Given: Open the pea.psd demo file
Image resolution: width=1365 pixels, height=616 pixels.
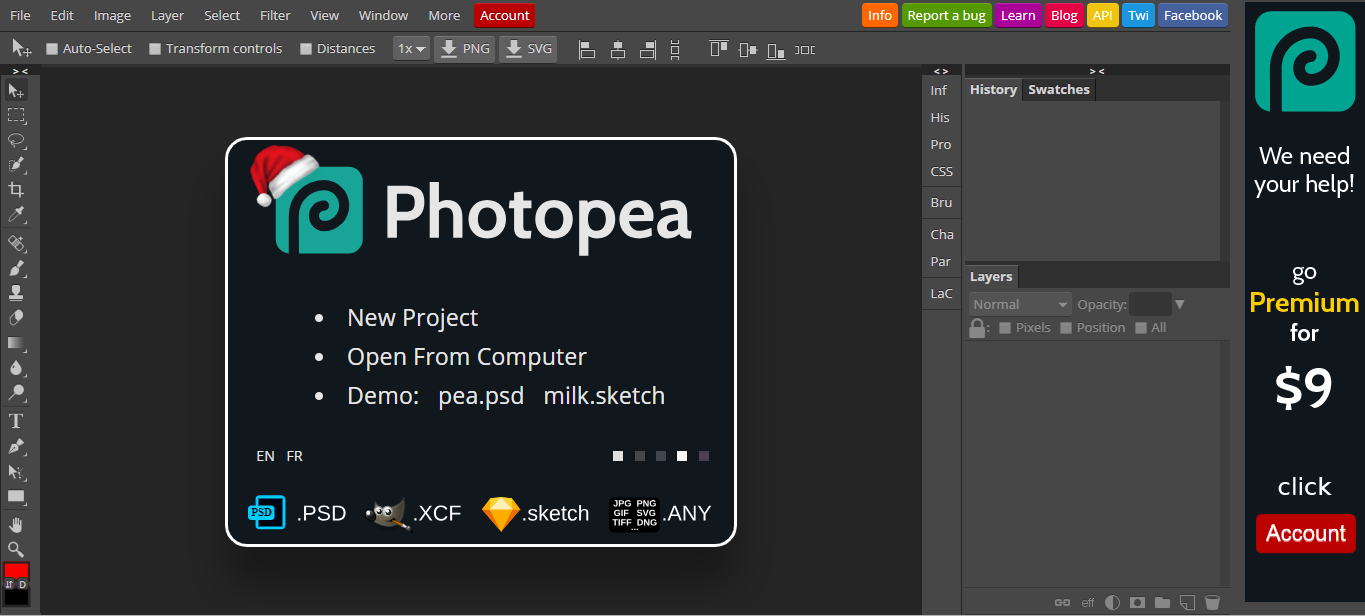Looking at the screenshot, I should point(481,396).
